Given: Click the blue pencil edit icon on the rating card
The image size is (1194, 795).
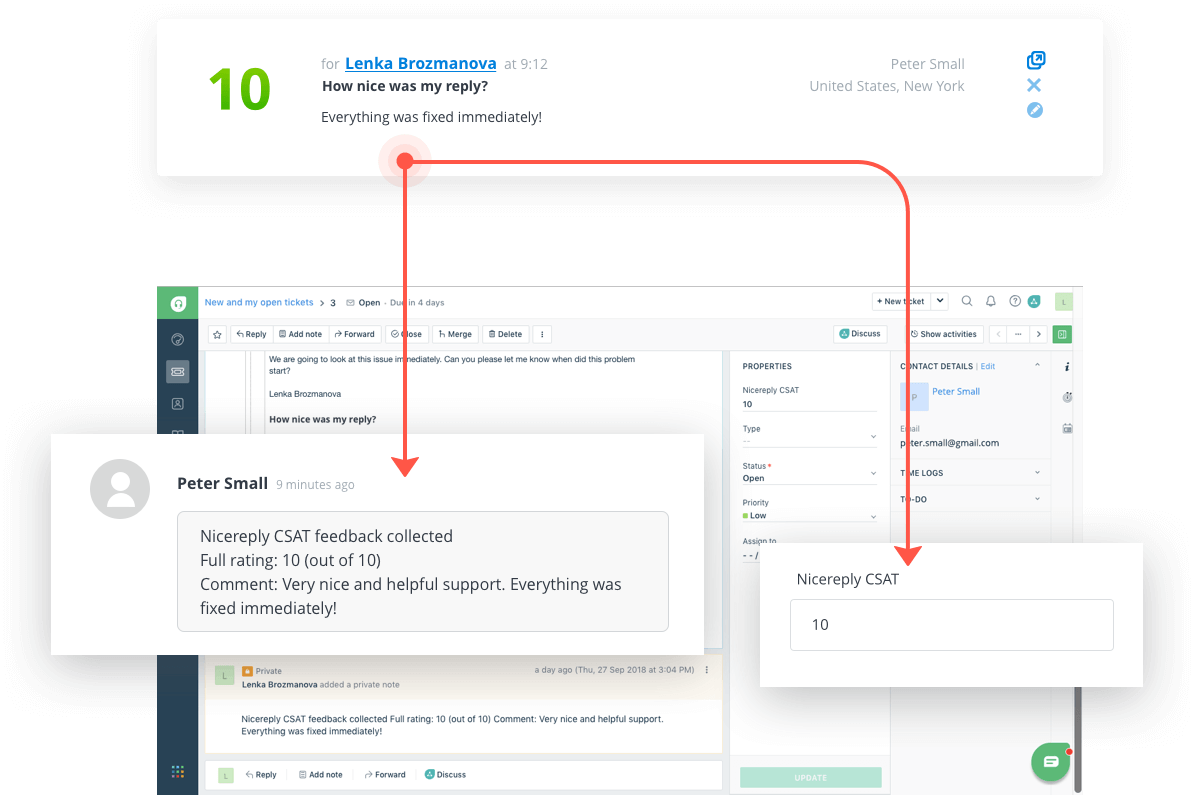Looking at the screenshot, I should 1035,110.
